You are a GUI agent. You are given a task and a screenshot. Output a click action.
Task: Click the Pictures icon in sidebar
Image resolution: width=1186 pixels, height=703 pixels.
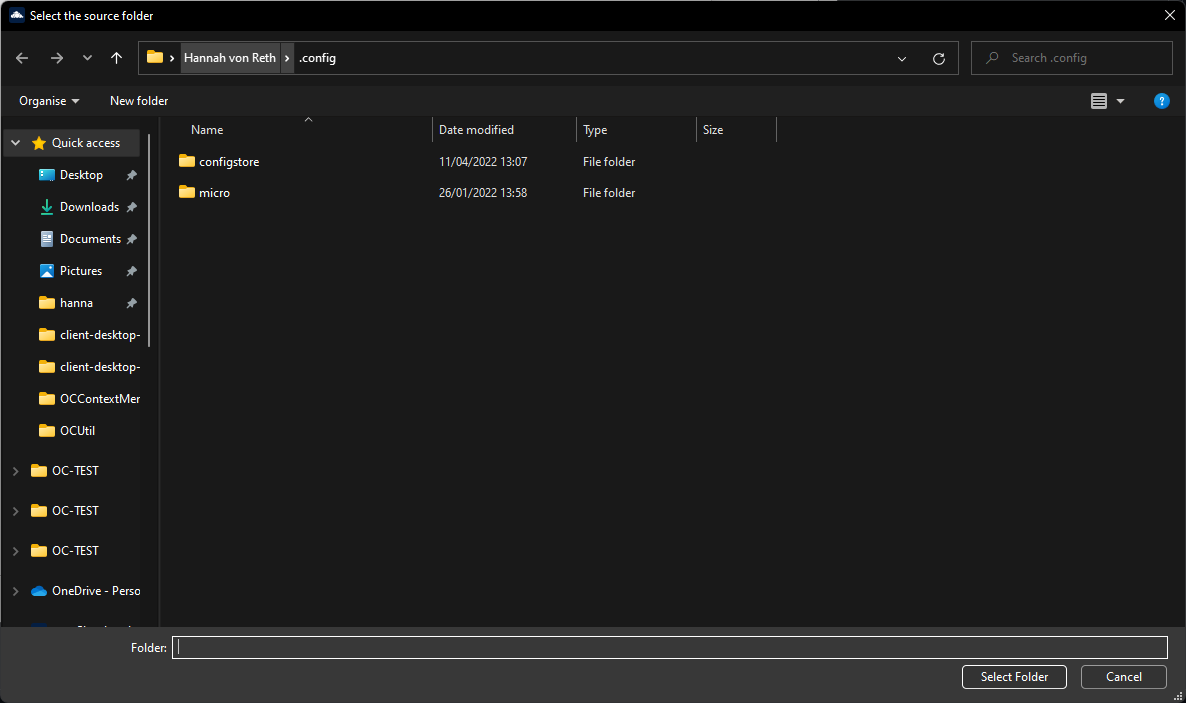click(x=47, y=271)
